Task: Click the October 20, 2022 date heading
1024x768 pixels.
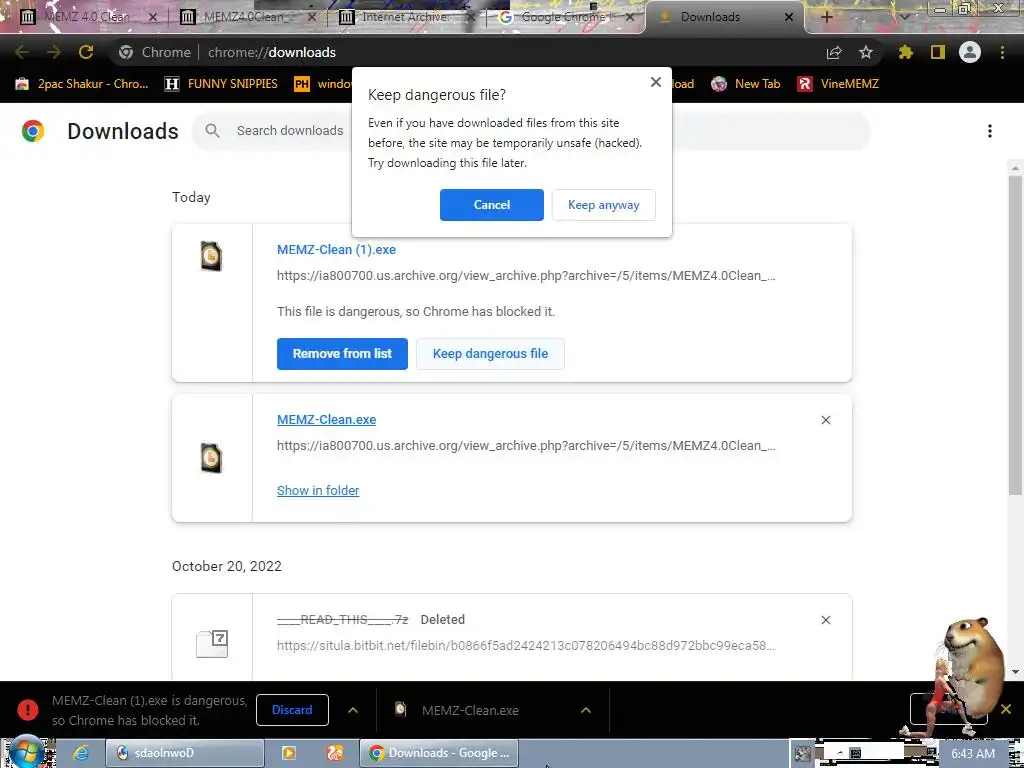Action: 227,566
